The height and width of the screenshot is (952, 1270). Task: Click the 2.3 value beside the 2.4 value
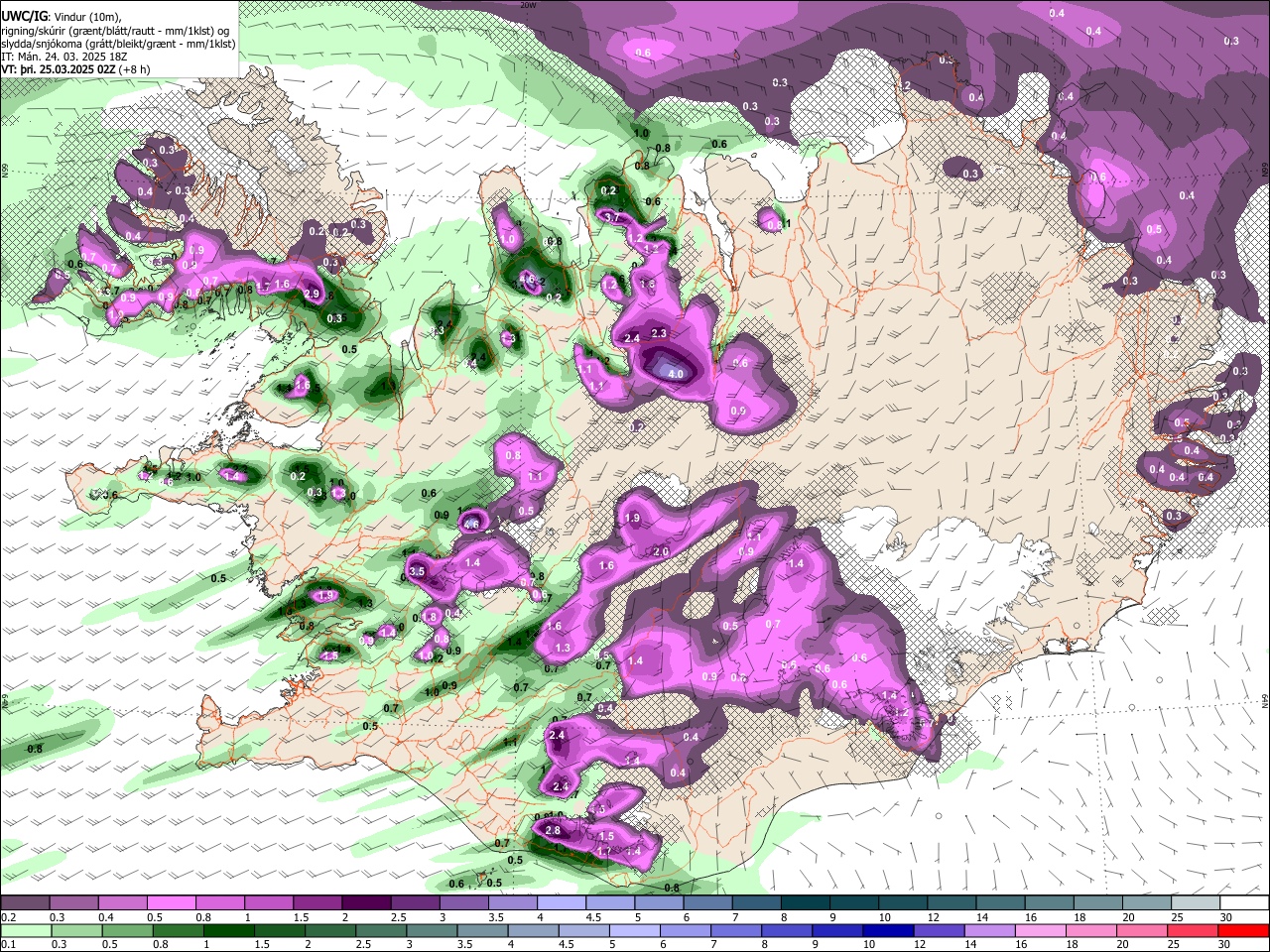pyautogui.click(x=659, y=334)
